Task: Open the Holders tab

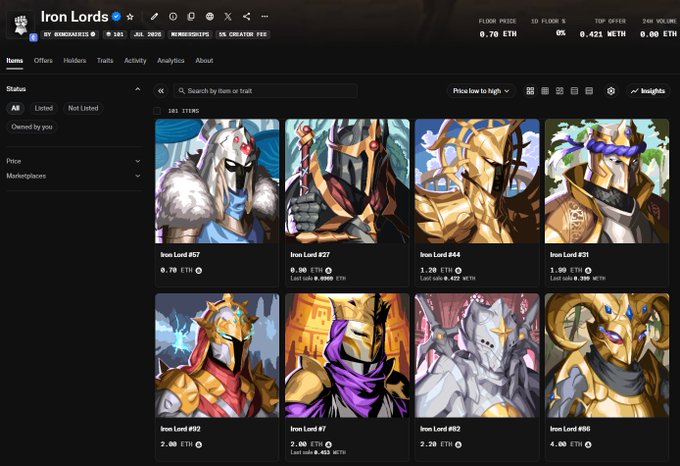Action: [75, 61]
